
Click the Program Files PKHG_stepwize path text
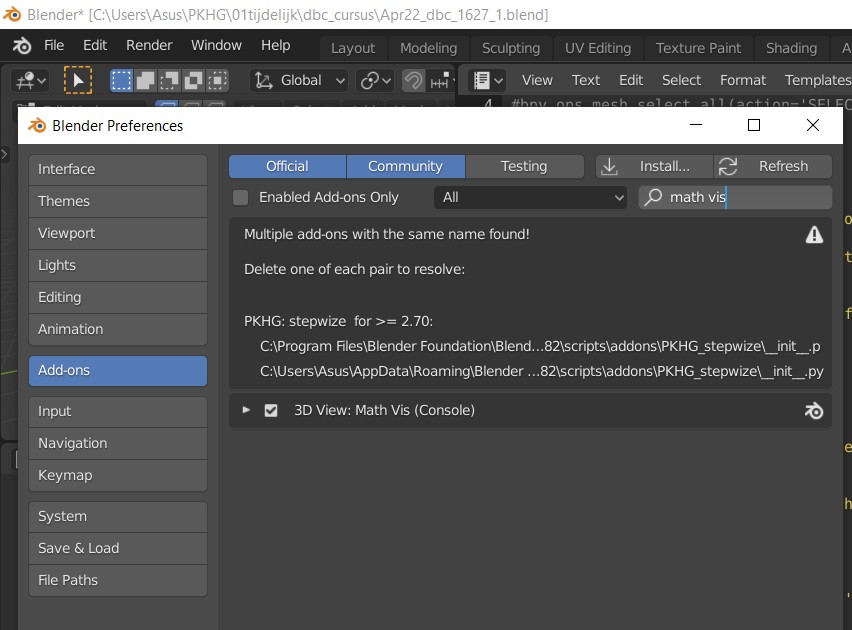(540, 346)
